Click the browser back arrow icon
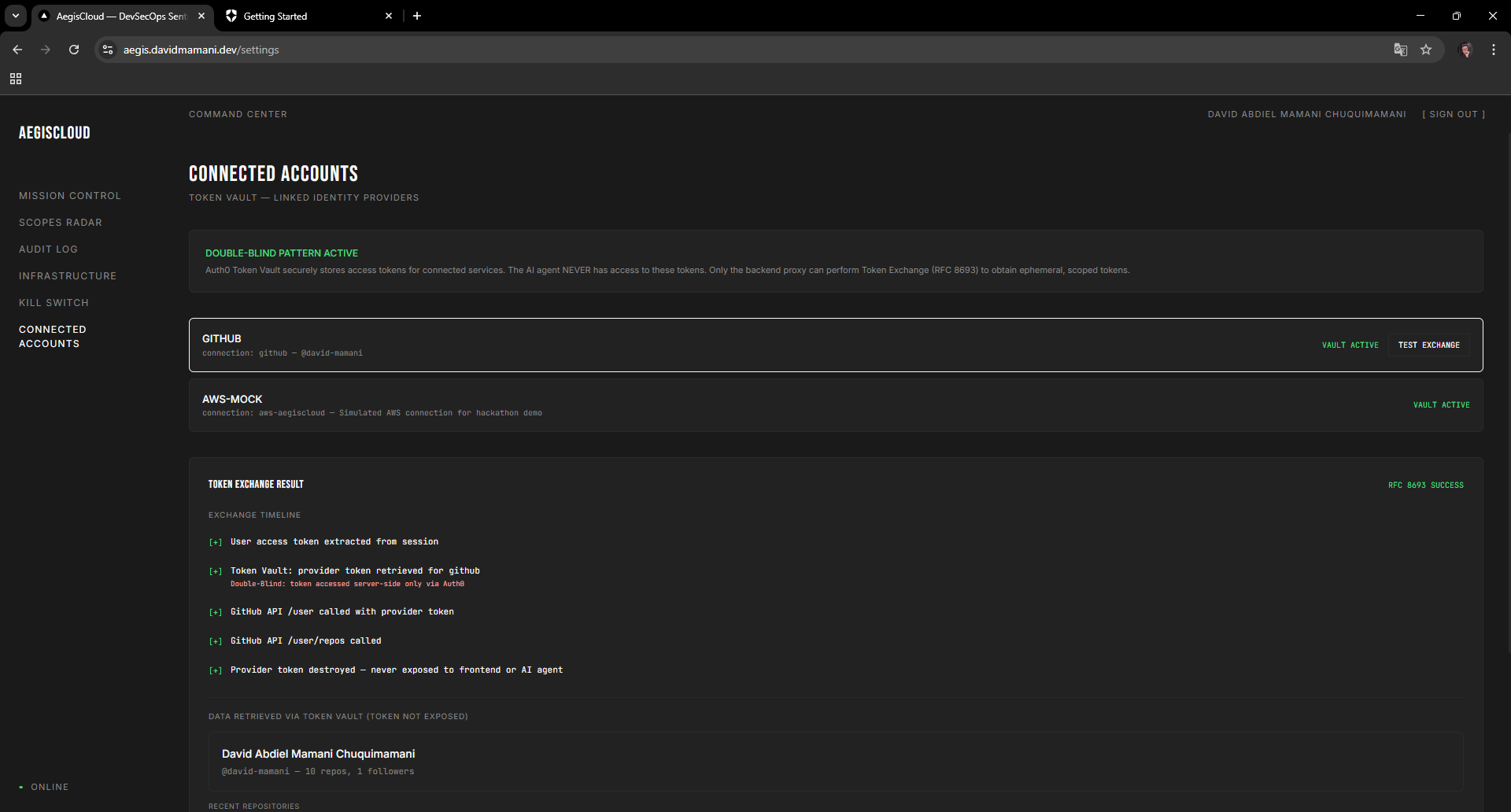Image resolution: width=1511 pixels, height=812 pixels. point(17,50)
